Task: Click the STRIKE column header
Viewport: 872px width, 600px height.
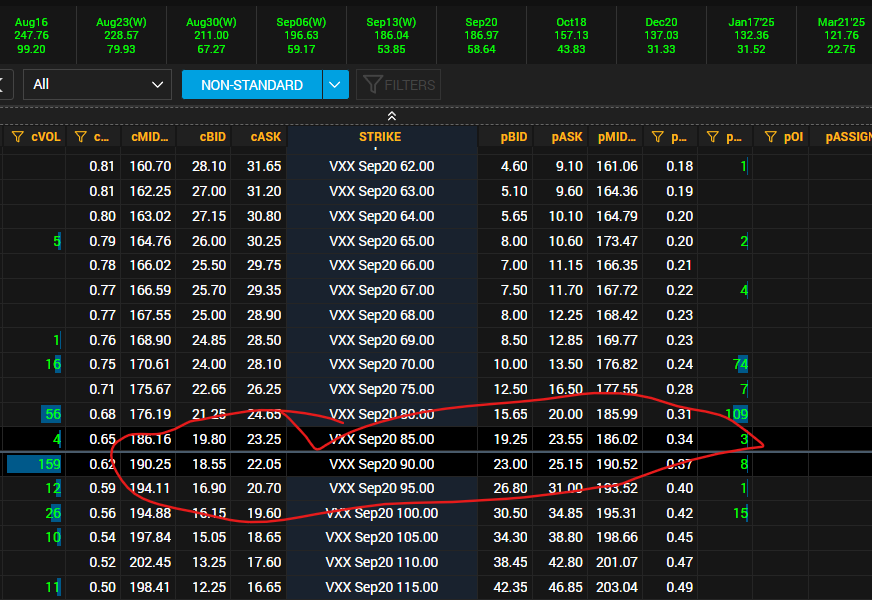Action: point(381,137)
